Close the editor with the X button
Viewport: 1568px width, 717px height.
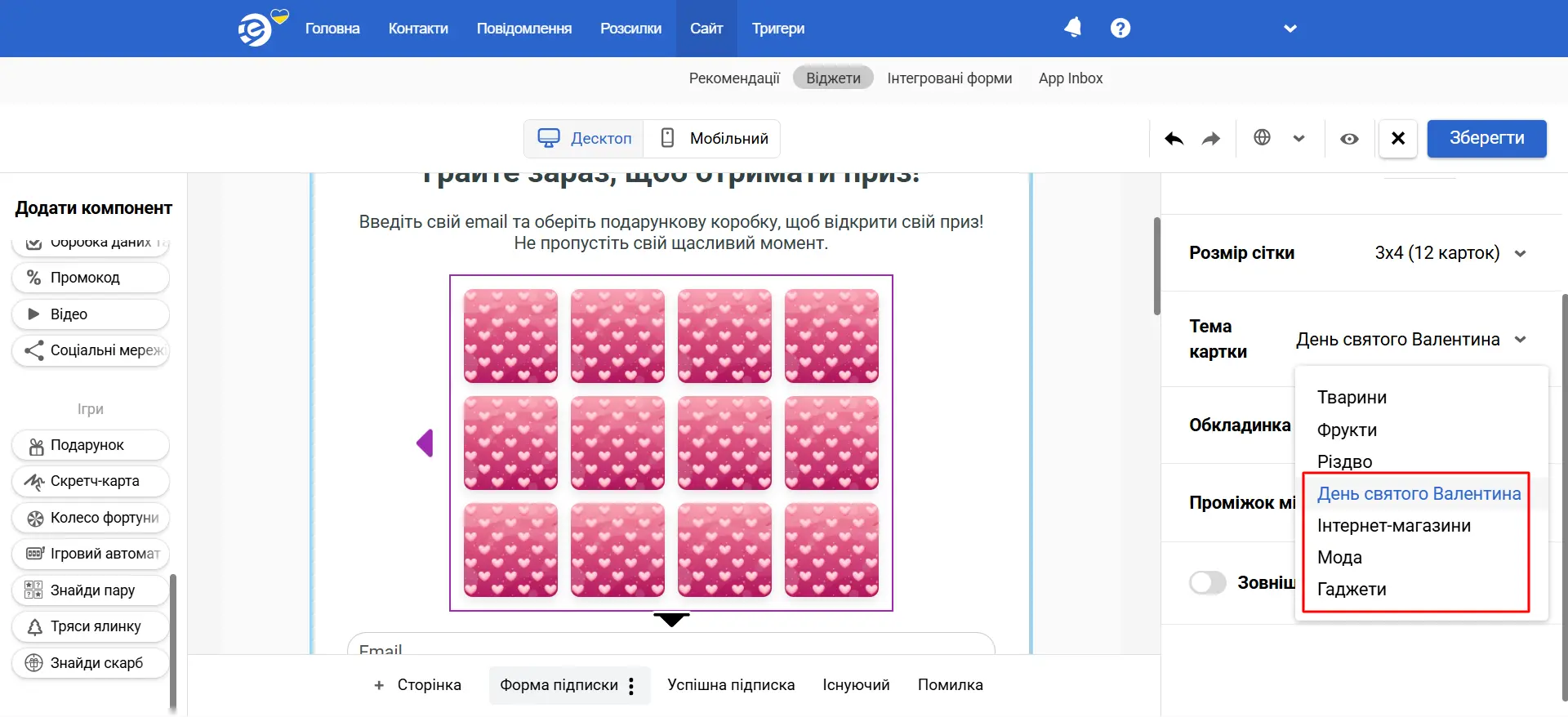coord(1397,138)
